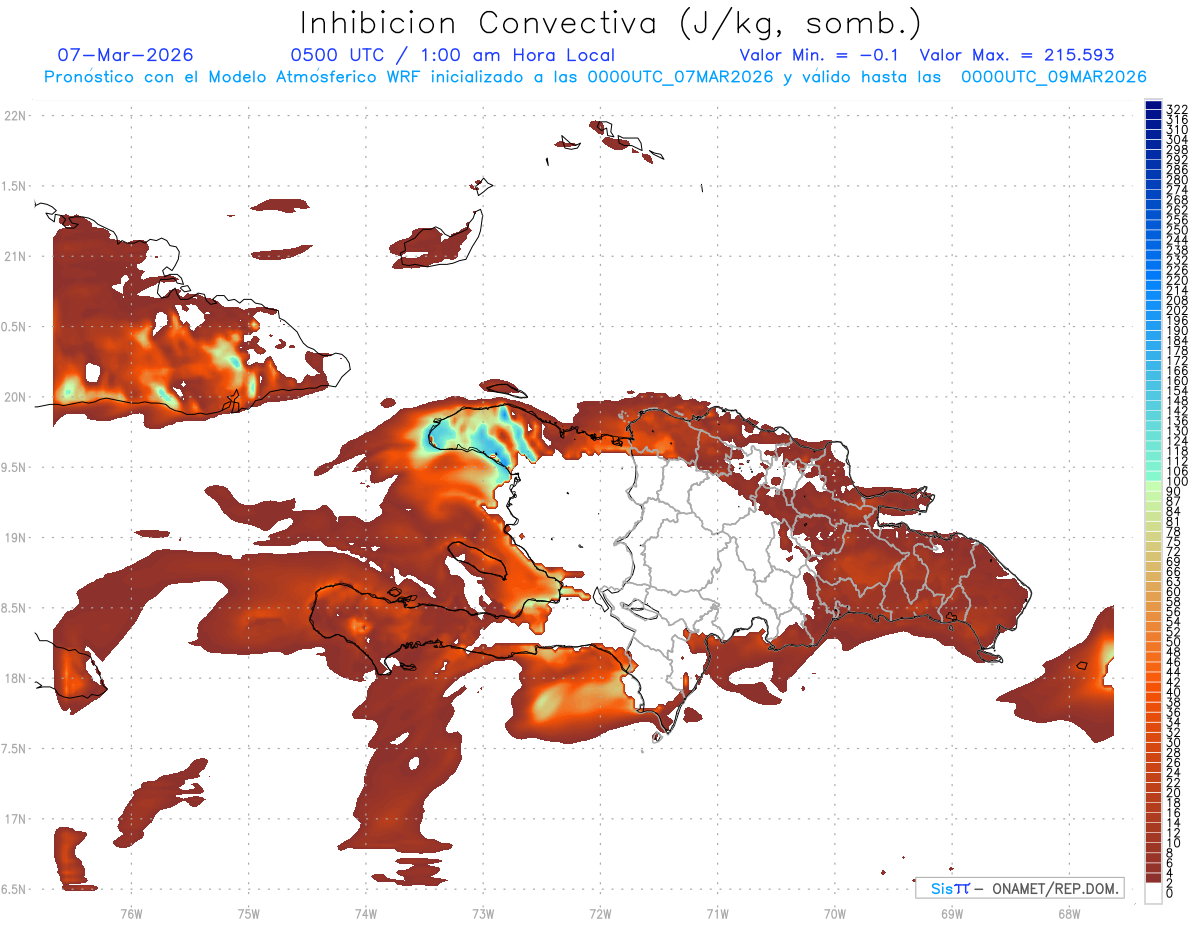Click the '6.5N' latitude label
Viewport: 1200px width, 927px height.
[15, 890]
